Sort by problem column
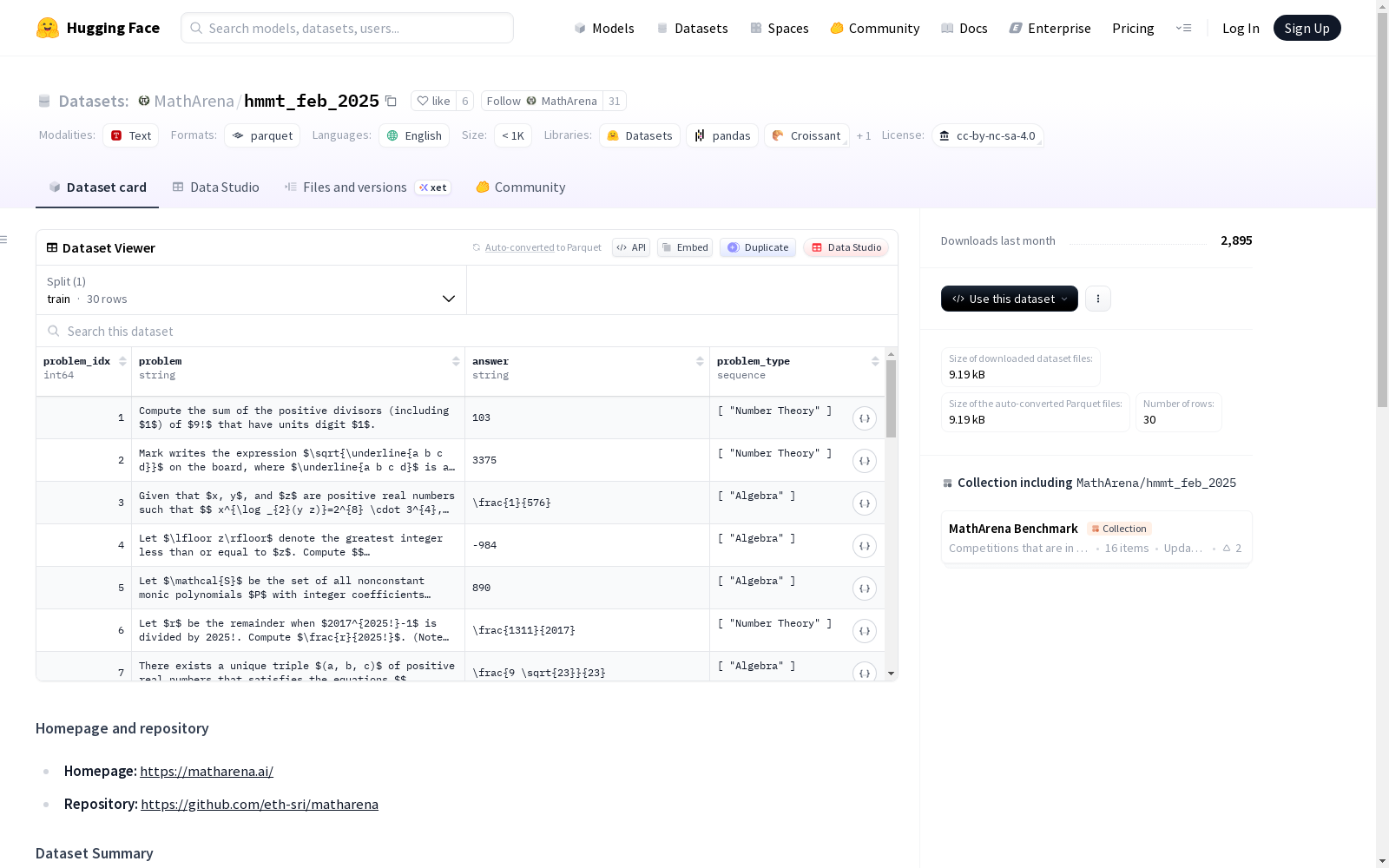 click(456, 361)
